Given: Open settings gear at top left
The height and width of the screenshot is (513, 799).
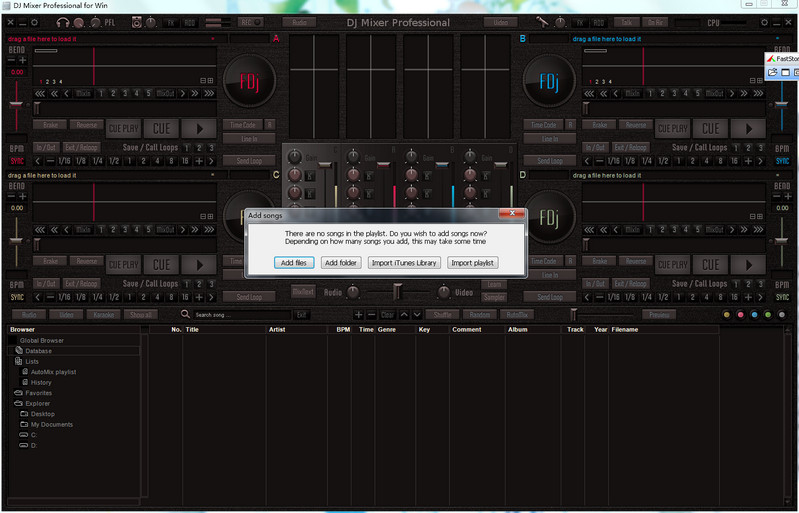Looking at the screenshot, I should coord(34,22).
